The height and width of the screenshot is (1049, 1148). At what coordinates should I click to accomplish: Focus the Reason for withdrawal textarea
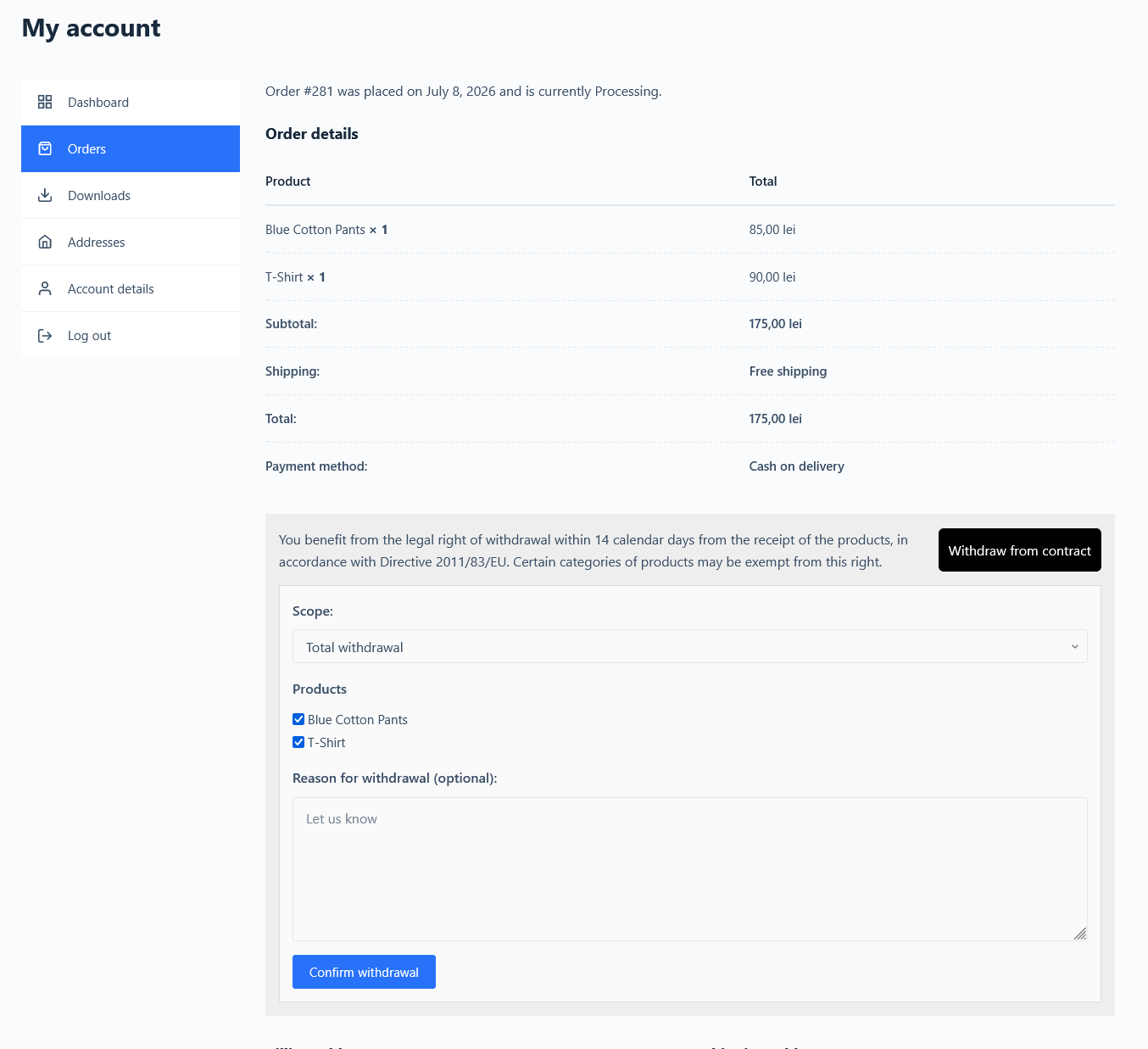(x=689, y=869)
